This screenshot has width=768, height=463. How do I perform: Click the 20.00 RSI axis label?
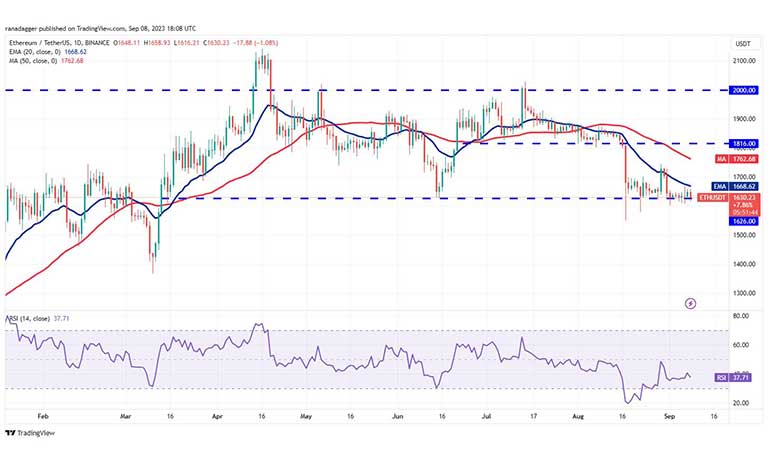point(741,403)
